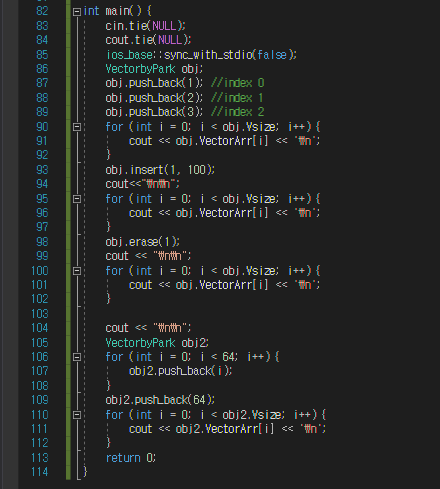Click 'int main() {' function header
The width and height of the screenshot is (440, 489).
(117, 11)
